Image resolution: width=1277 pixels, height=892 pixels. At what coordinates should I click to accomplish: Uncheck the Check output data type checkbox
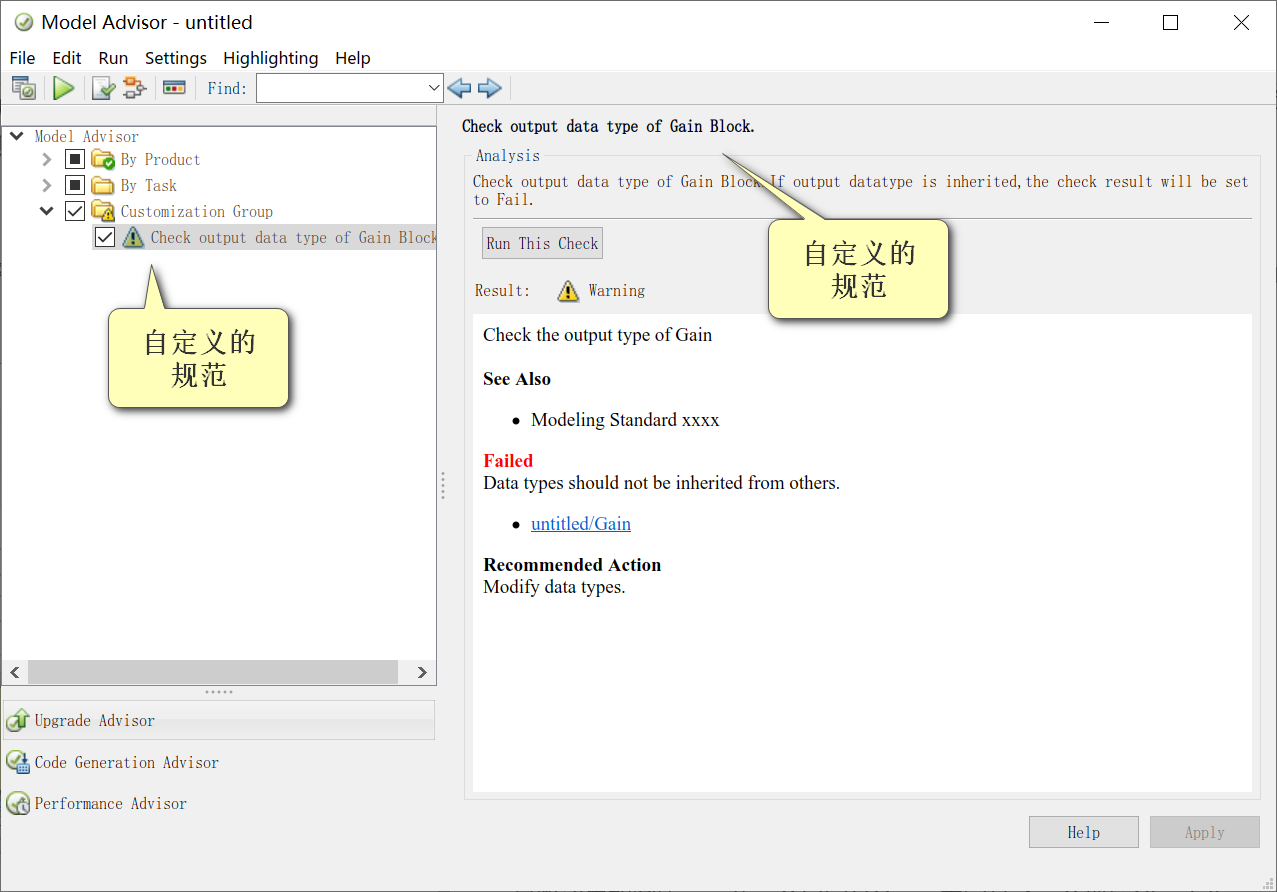105,237
